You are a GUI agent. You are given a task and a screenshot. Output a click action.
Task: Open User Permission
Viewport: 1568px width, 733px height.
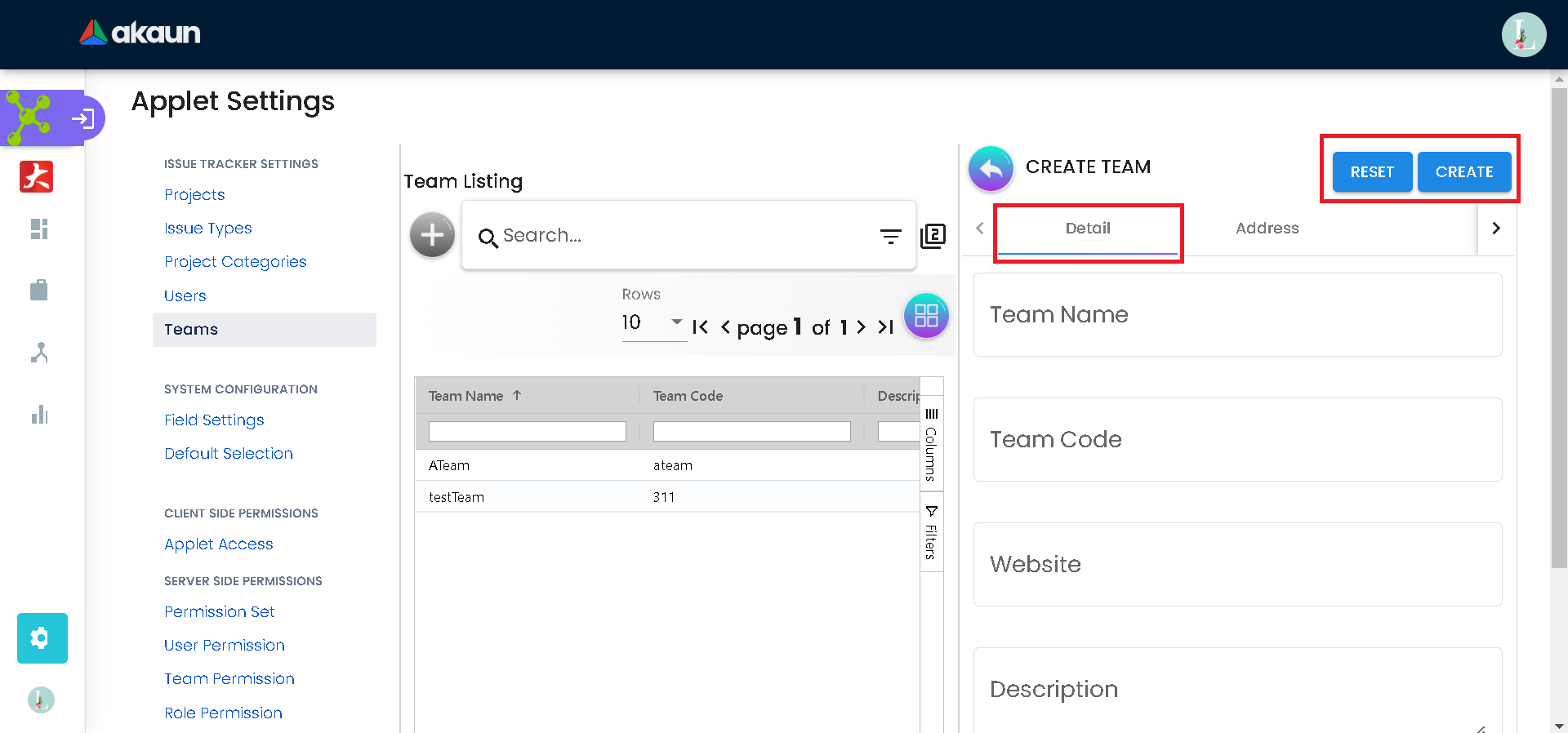(x=225, y=646)
